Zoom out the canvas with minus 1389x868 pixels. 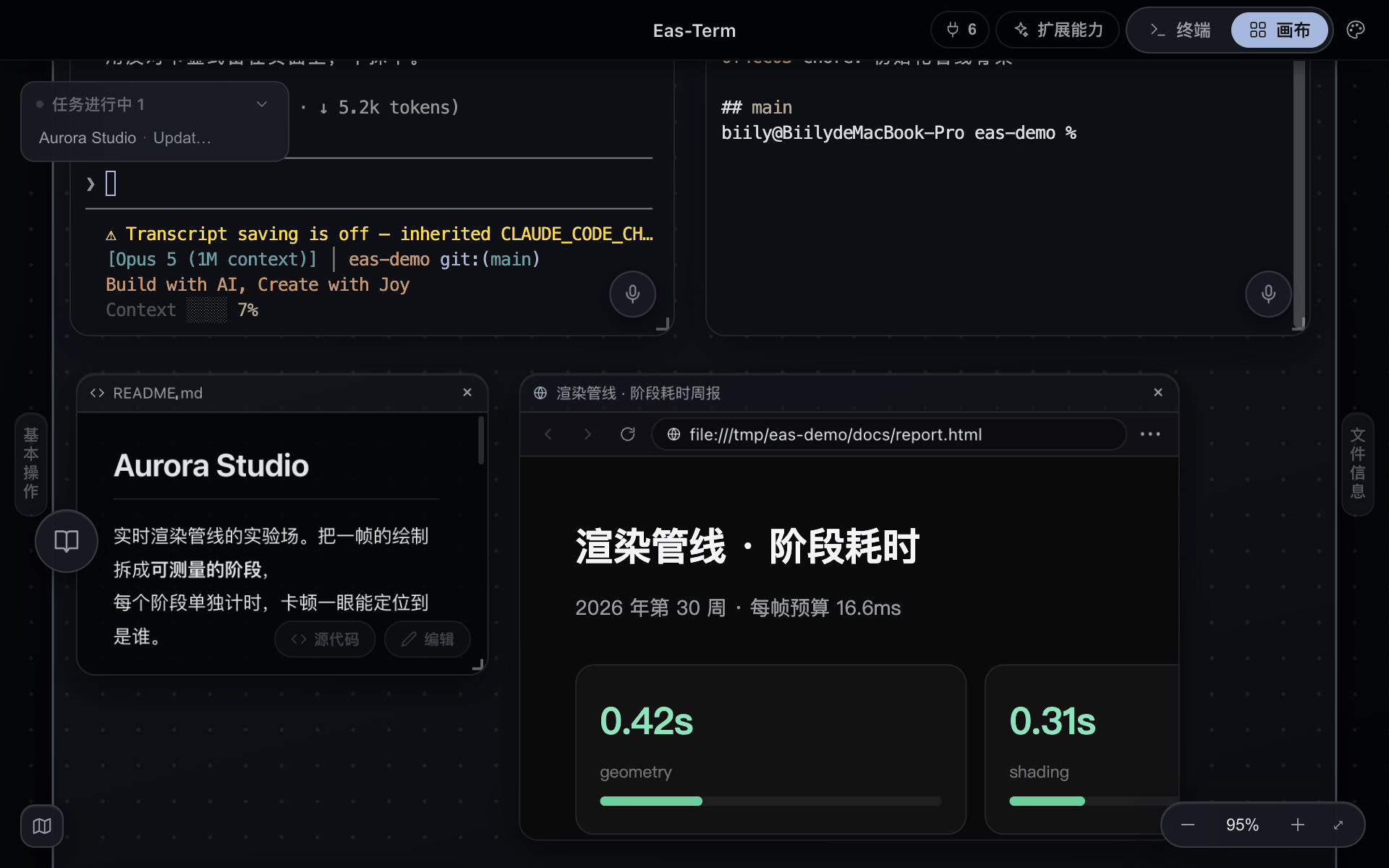1188,825
